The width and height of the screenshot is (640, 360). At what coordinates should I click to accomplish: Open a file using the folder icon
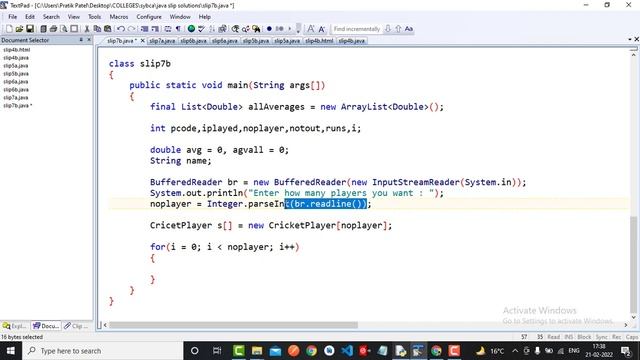(x=19, y=29)
